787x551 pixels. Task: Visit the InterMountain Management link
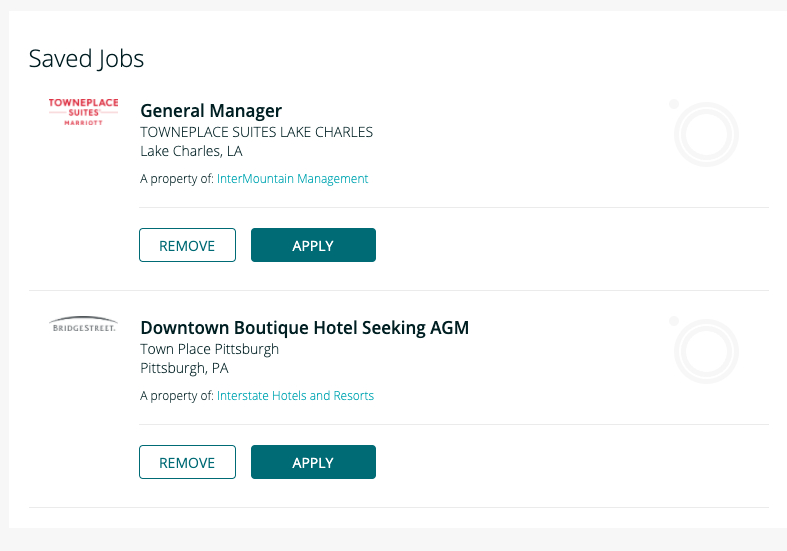(292, 179)
